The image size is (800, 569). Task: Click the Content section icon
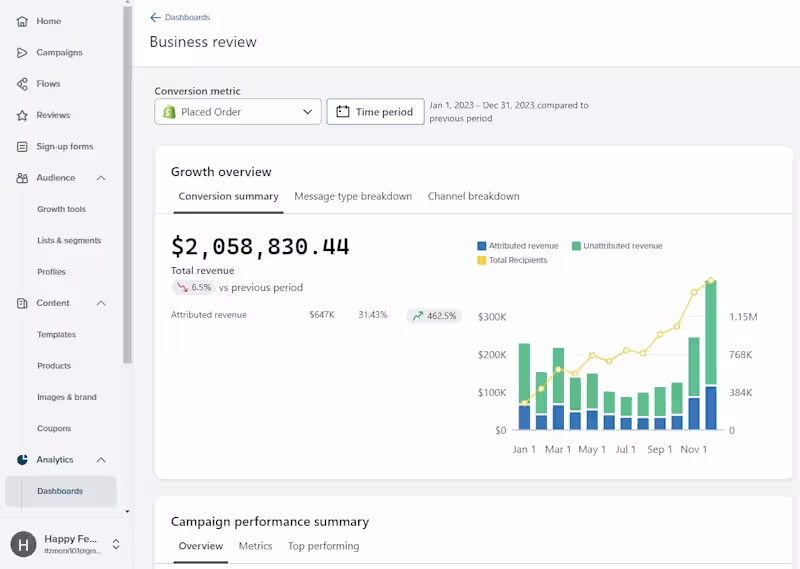pos(22,303)
